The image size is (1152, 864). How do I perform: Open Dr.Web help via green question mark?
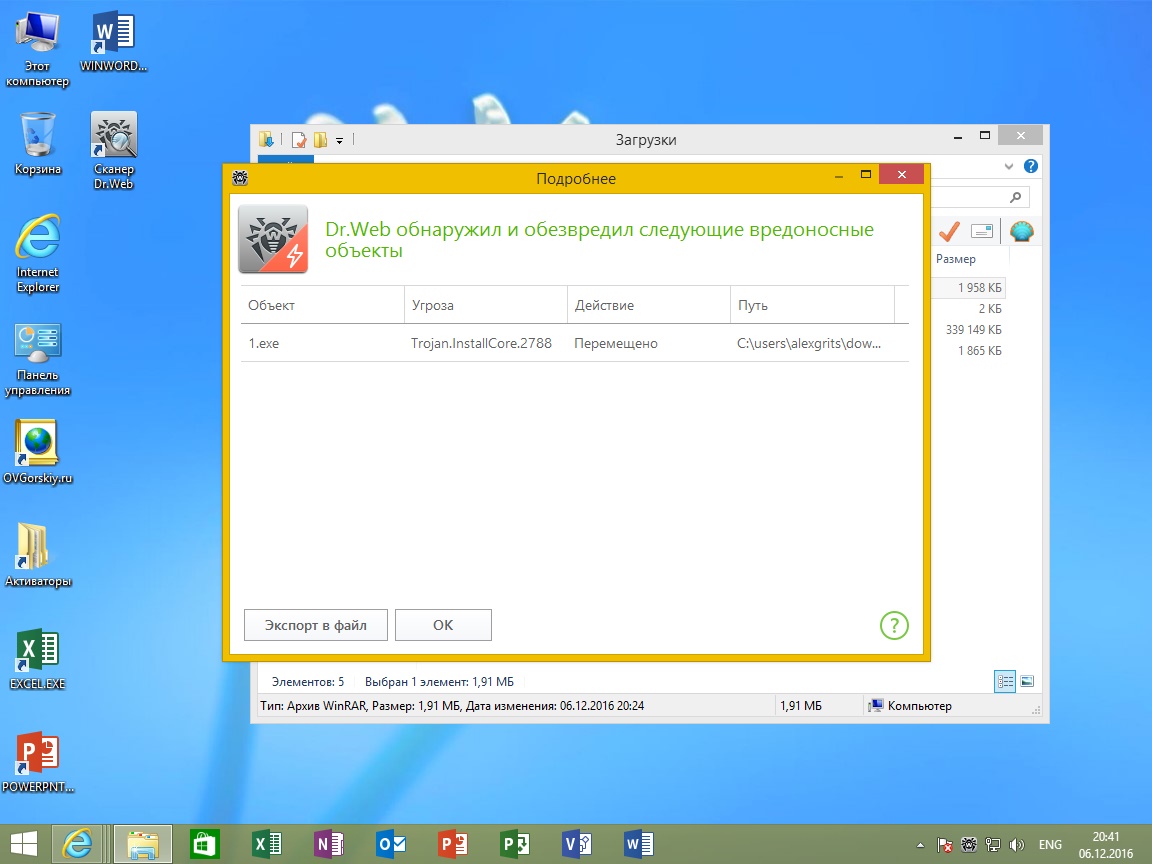(x=894, y=626)
